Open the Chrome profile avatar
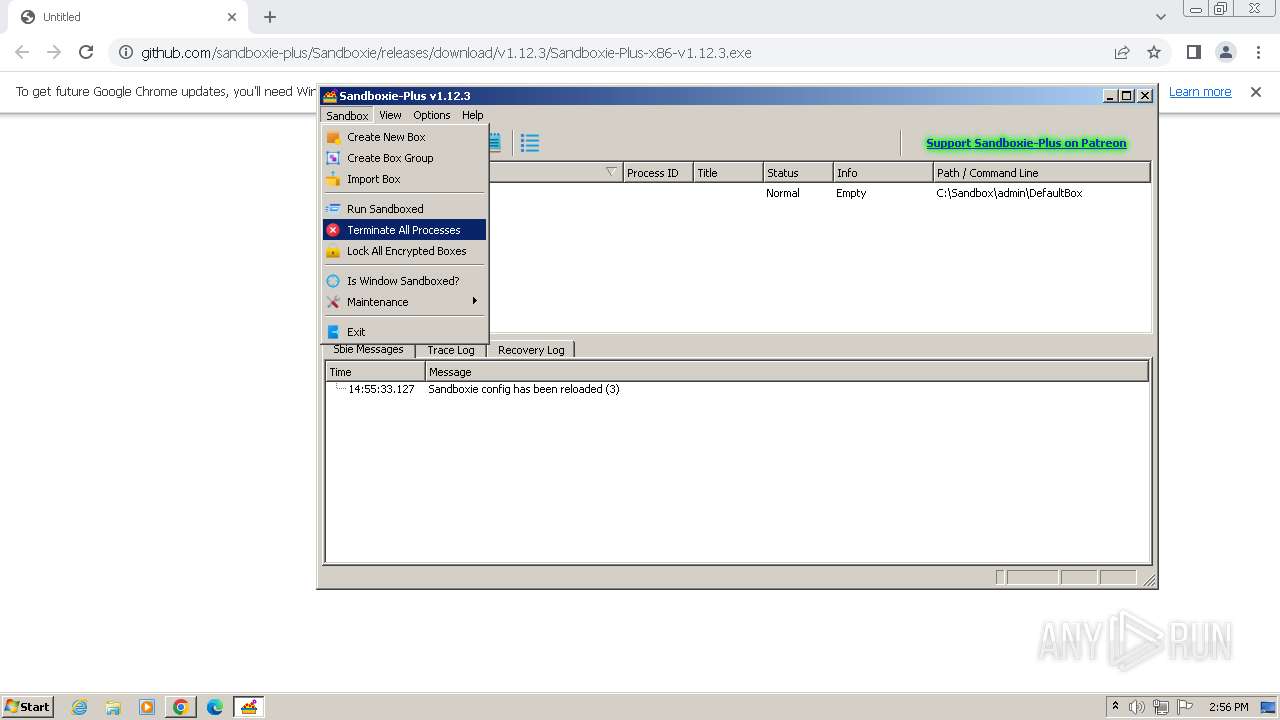The width and height of the screenshot is (1280, 720). (1226, 52)
